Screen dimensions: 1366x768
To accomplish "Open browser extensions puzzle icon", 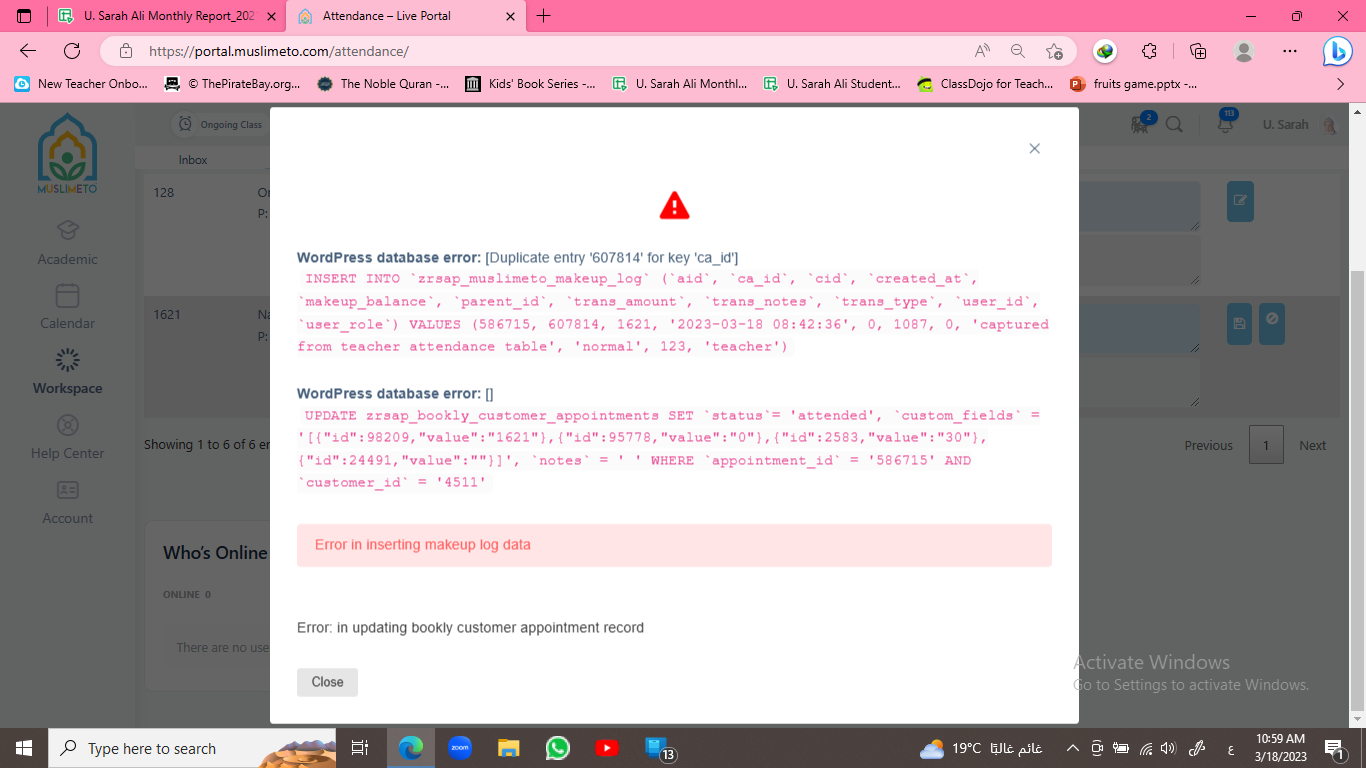I will pyautogui.click(x=1149, y=51).
